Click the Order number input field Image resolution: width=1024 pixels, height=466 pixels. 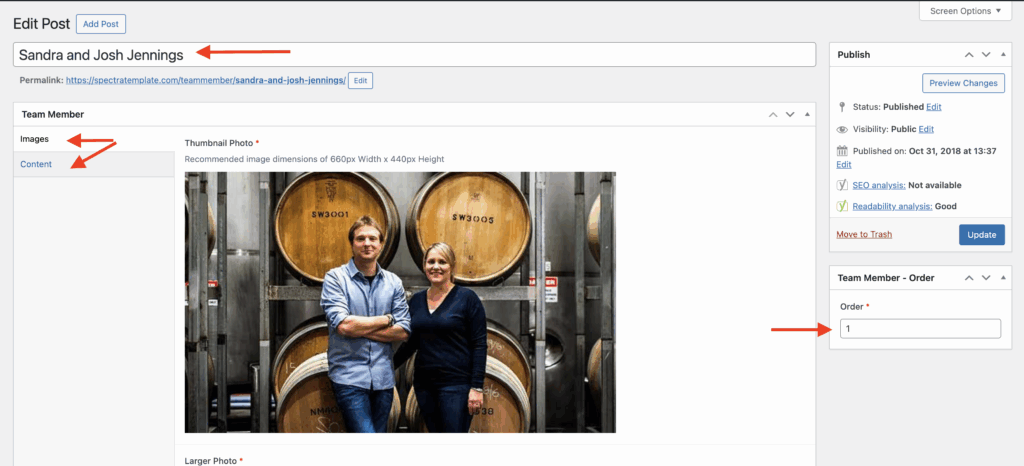920,328
